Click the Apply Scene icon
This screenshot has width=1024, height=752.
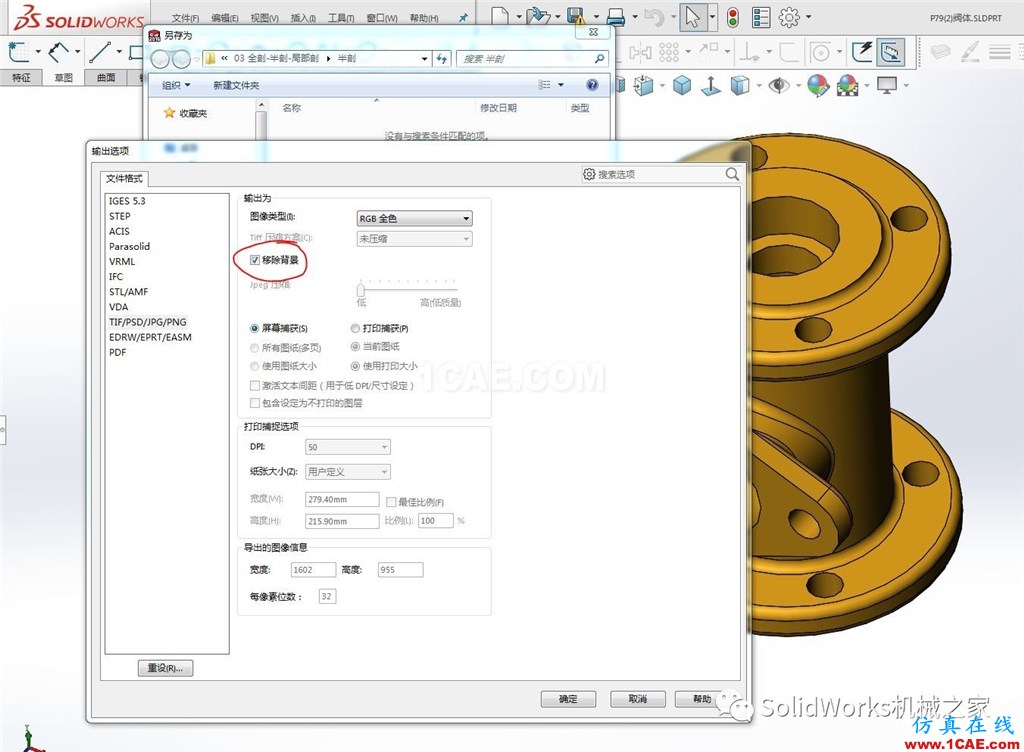click(x=848, y=85)
